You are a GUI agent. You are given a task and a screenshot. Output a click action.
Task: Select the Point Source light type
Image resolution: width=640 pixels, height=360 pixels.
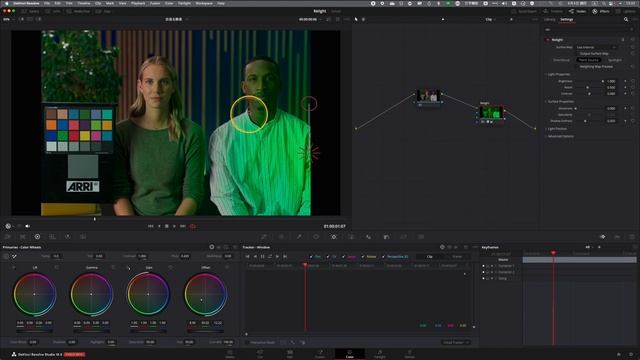588,60
